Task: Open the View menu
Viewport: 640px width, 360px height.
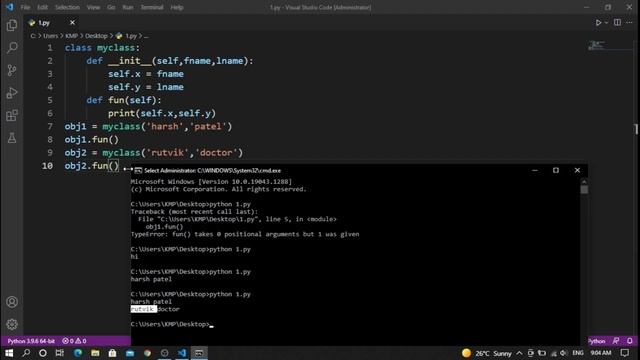Action: pos(93,7)
